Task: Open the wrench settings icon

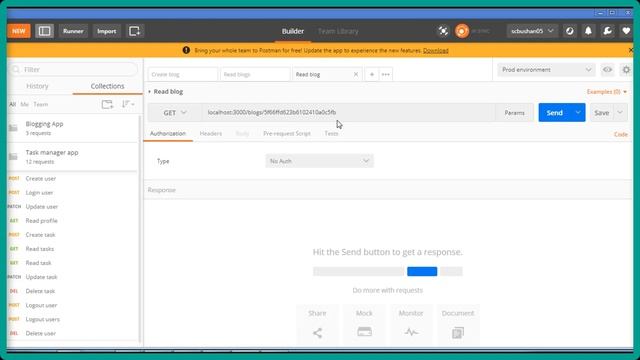Action: pos(607,31)
